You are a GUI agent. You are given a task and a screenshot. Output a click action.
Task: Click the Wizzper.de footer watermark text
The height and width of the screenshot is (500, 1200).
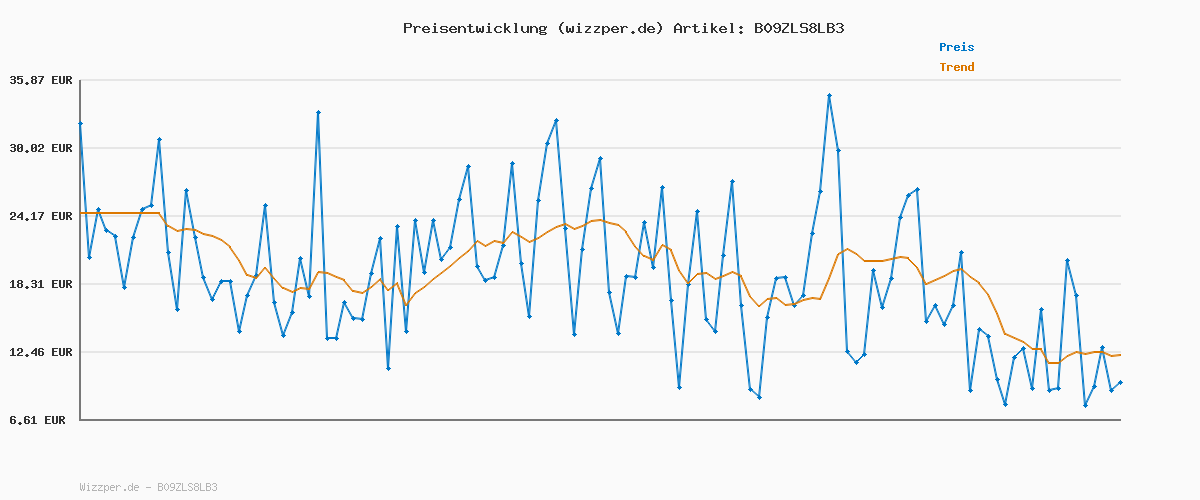pos(111,487)
